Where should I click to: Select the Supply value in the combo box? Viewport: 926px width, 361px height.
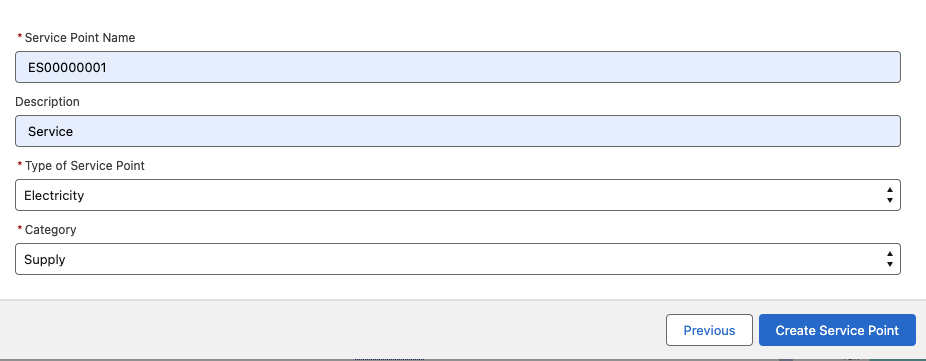coord(44,259)
